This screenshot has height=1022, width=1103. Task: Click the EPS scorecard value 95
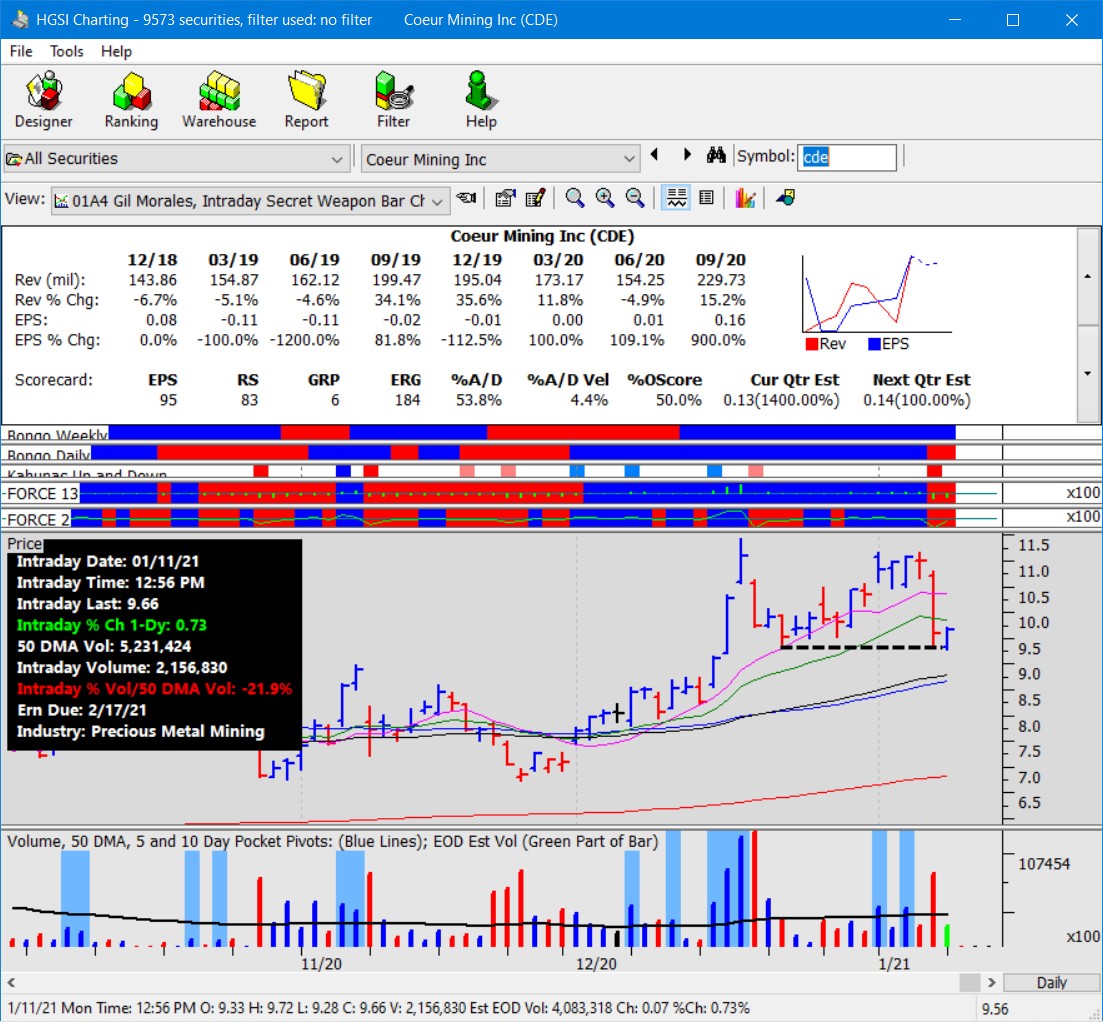point(168,400)
